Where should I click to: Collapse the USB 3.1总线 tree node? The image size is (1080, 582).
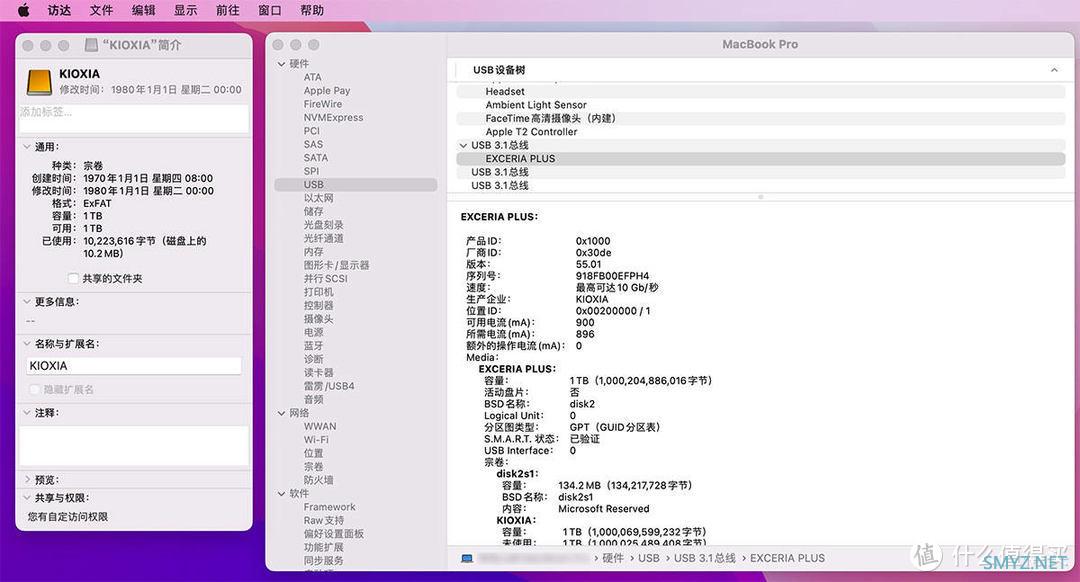coord(463,145)
